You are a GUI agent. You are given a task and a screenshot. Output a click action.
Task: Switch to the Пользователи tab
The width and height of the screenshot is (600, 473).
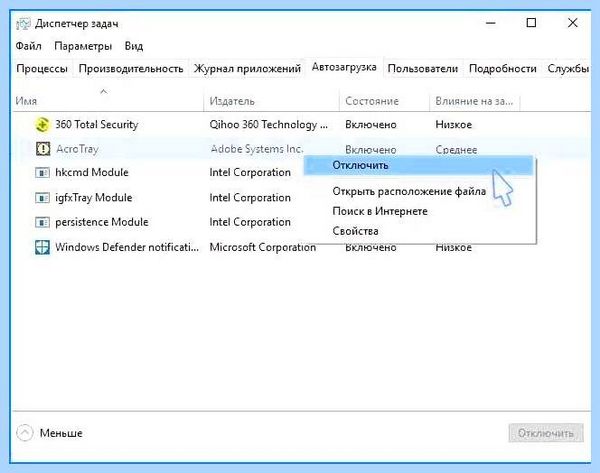(423, 69)
